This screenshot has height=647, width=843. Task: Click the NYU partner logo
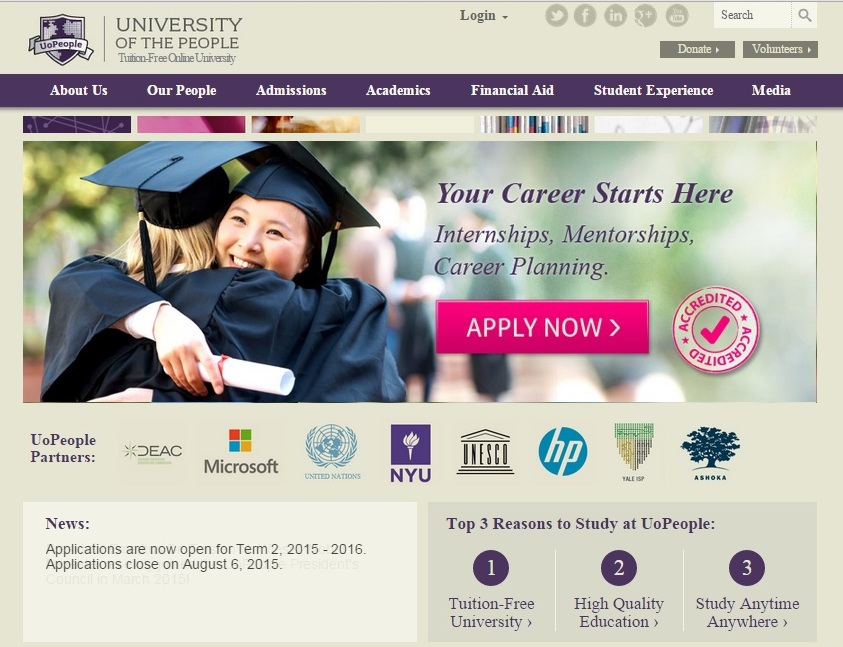410,453
